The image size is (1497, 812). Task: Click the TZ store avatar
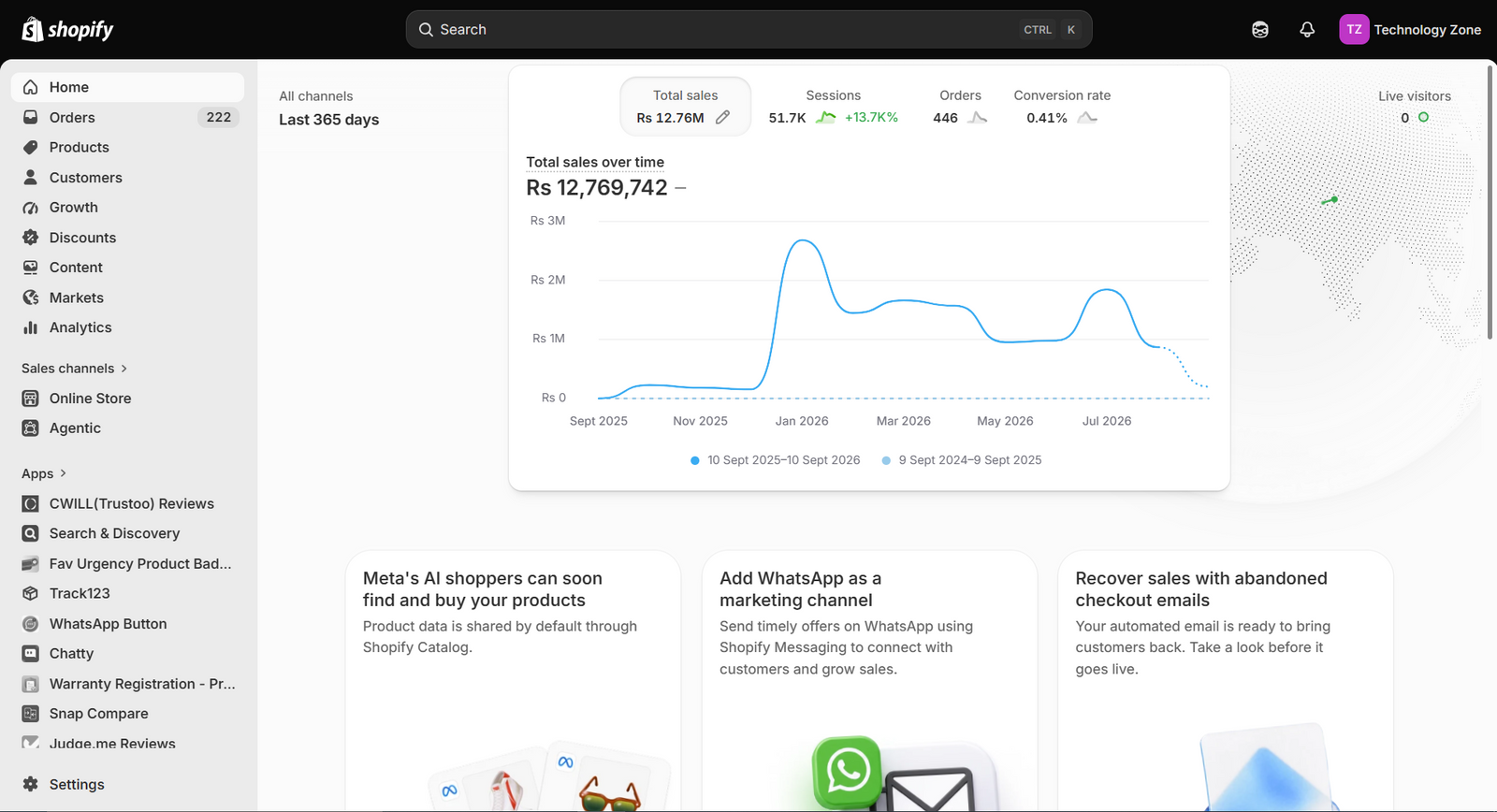click(1354, 30)
